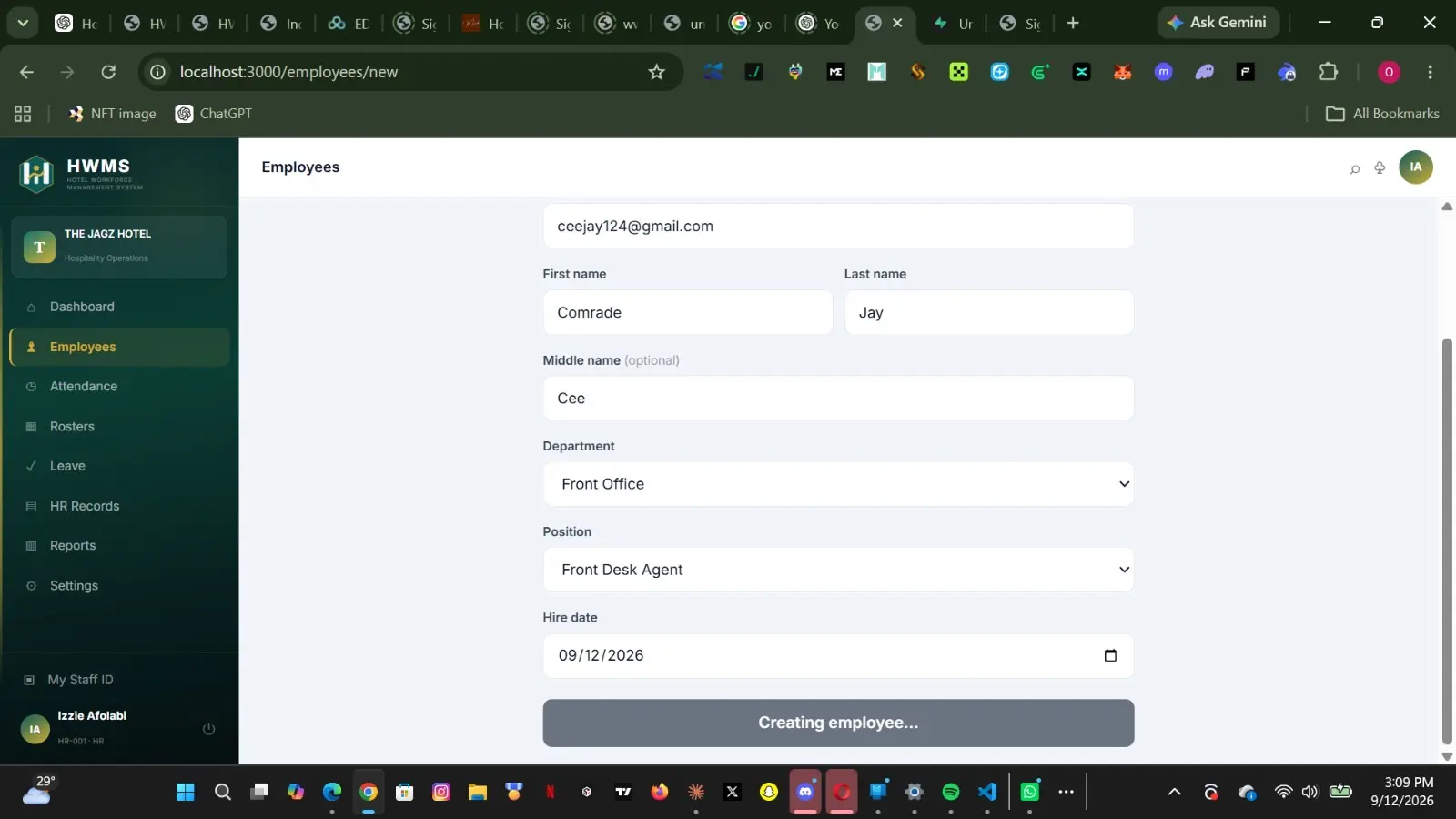Click the Hire date field
This screenshot has height=819, width=1456.
click(x=838, y=655)
